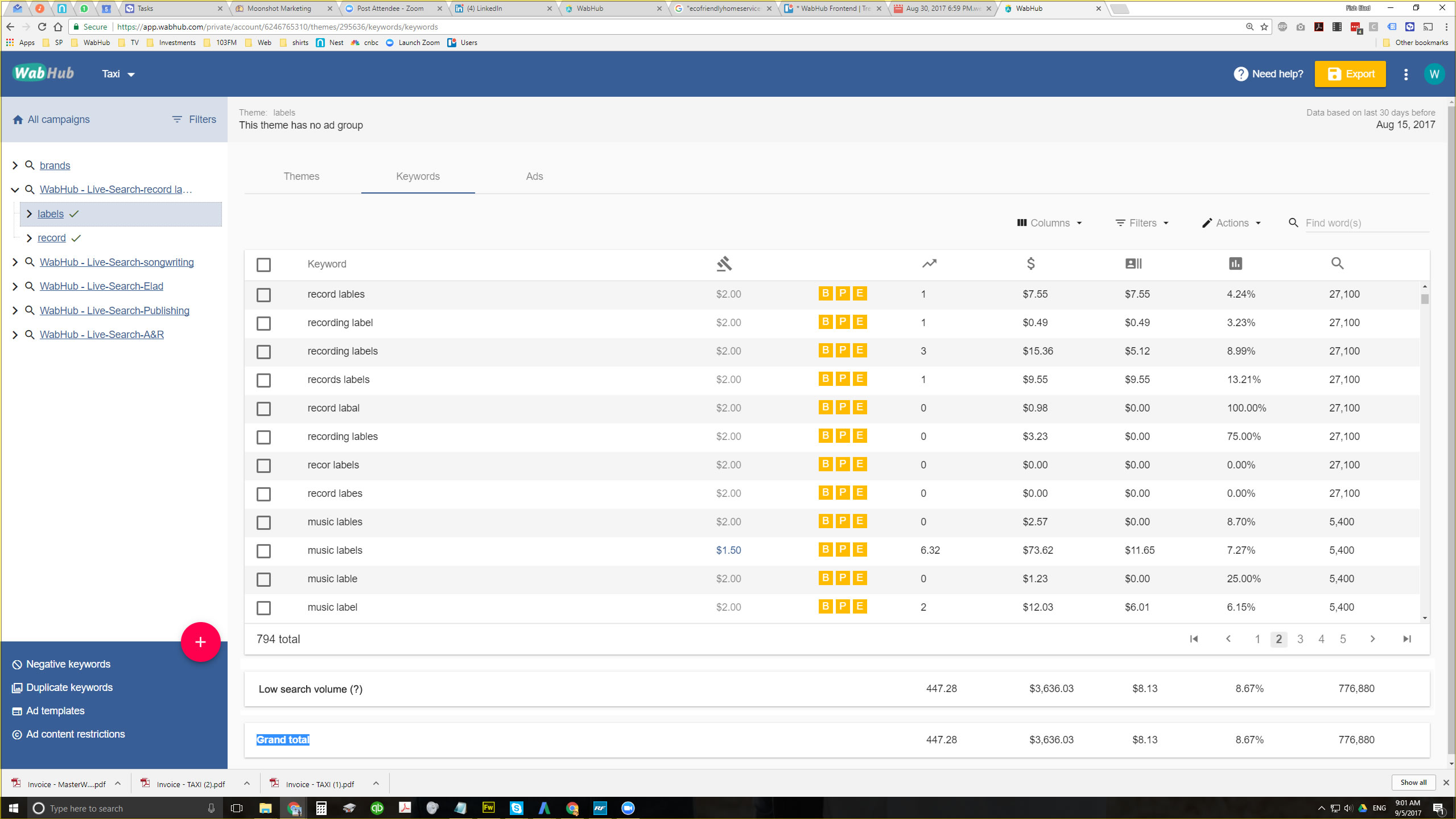This screenshot has width=1456, height=819.
Task: Click the bid gavel column header icon
Action: pos(724,264)
